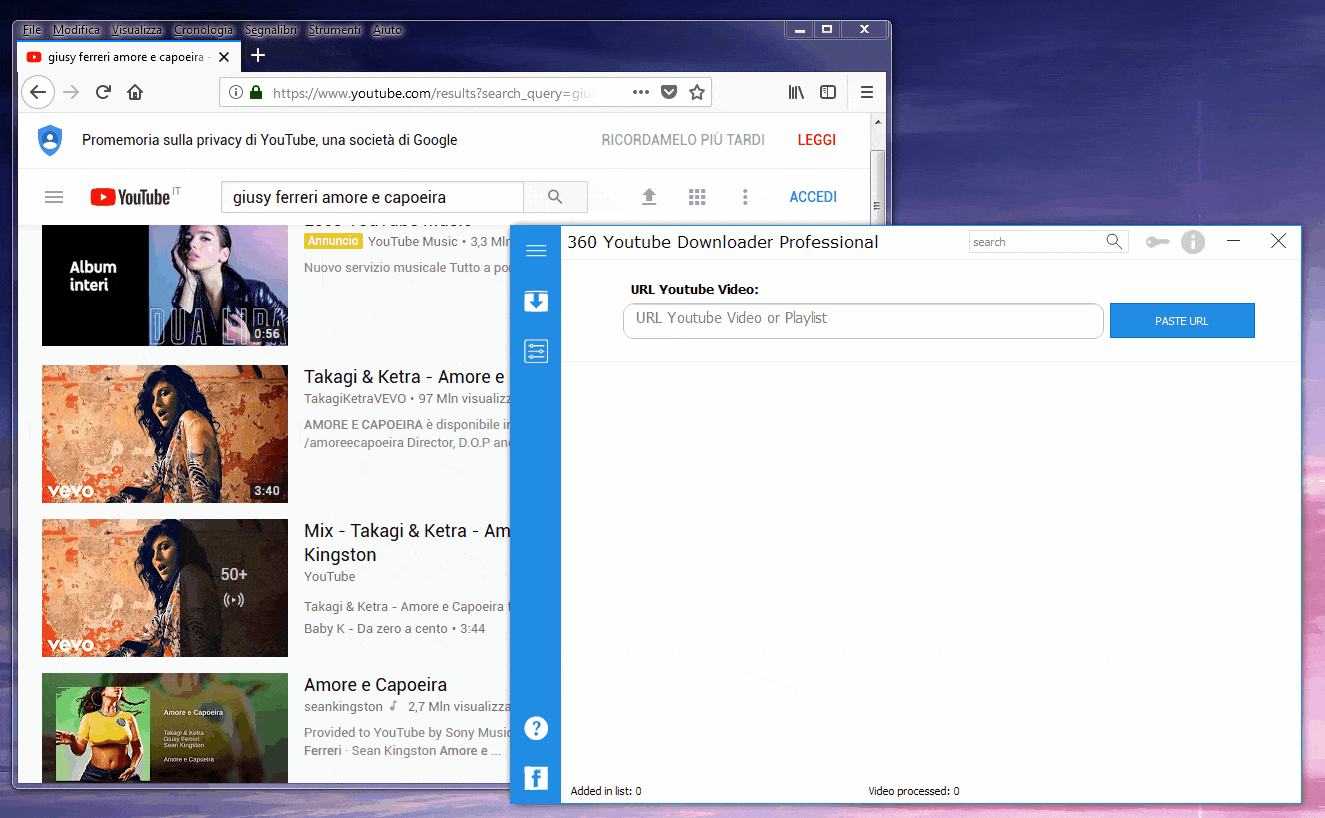Reload the YouTube page in Firefox
The height and width of the screenshot is (818, 1325).
103,92
